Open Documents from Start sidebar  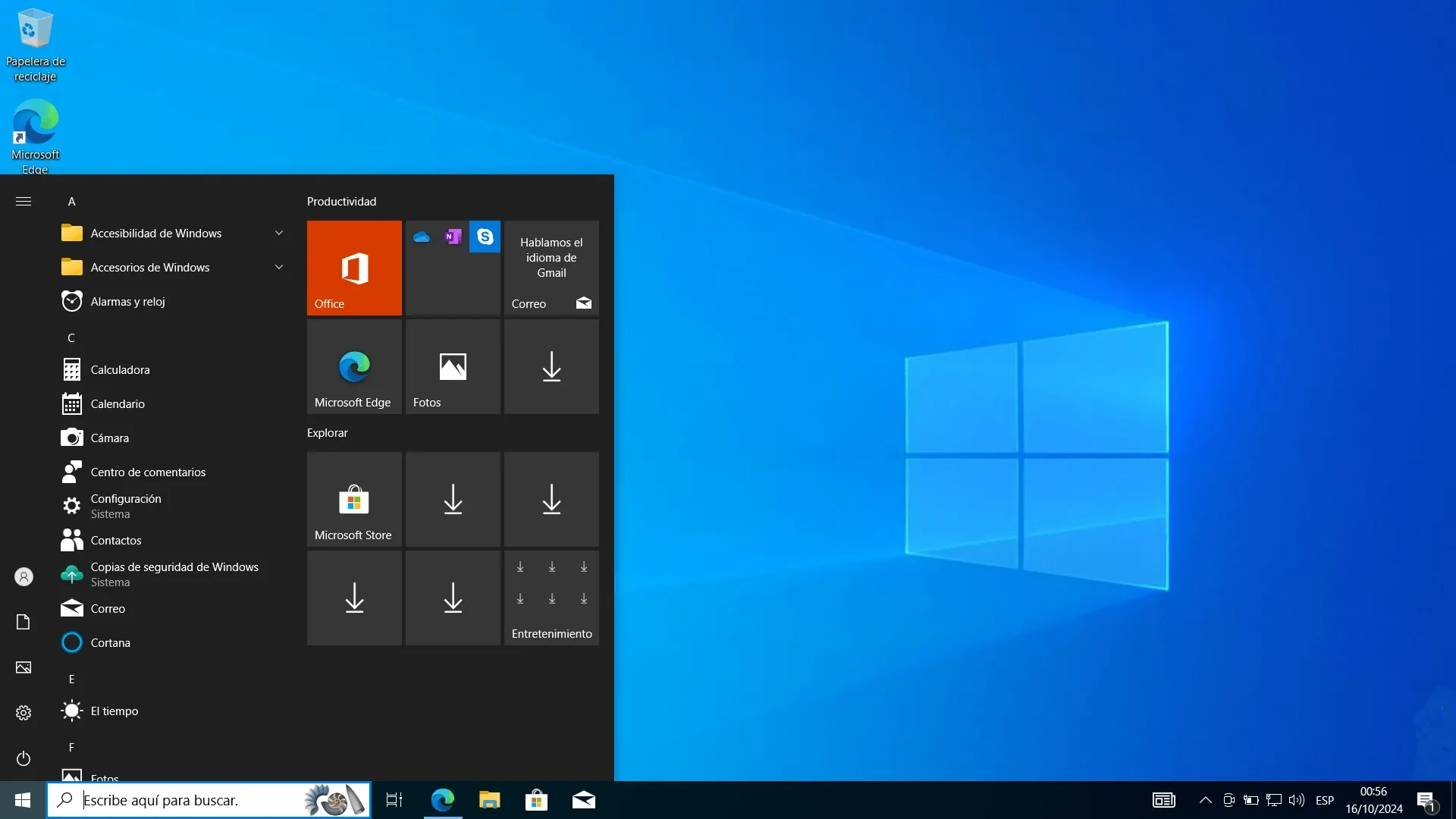click(x=24, y=622)
